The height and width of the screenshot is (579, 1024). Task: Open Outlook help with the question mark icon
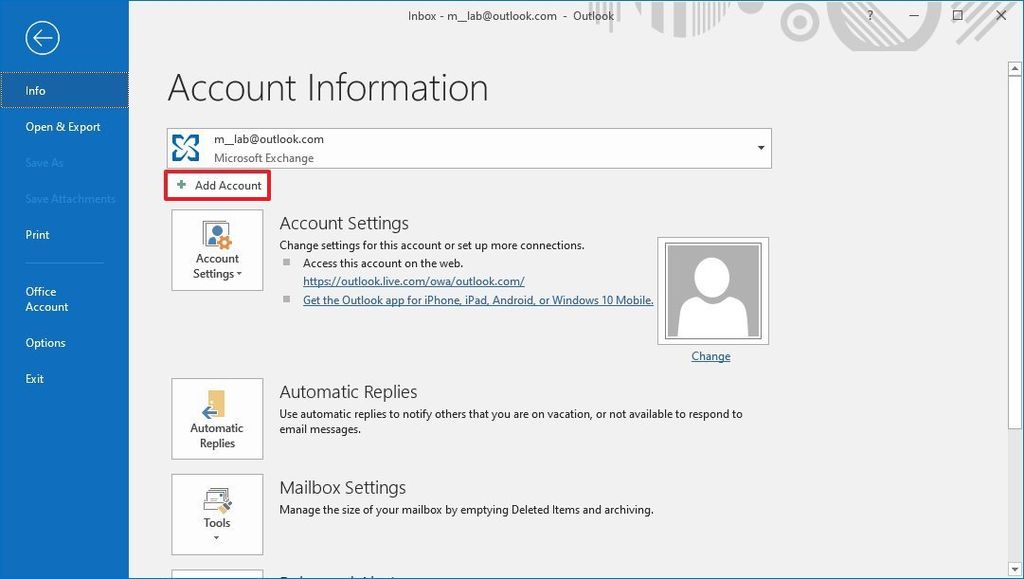pos(869,16)
